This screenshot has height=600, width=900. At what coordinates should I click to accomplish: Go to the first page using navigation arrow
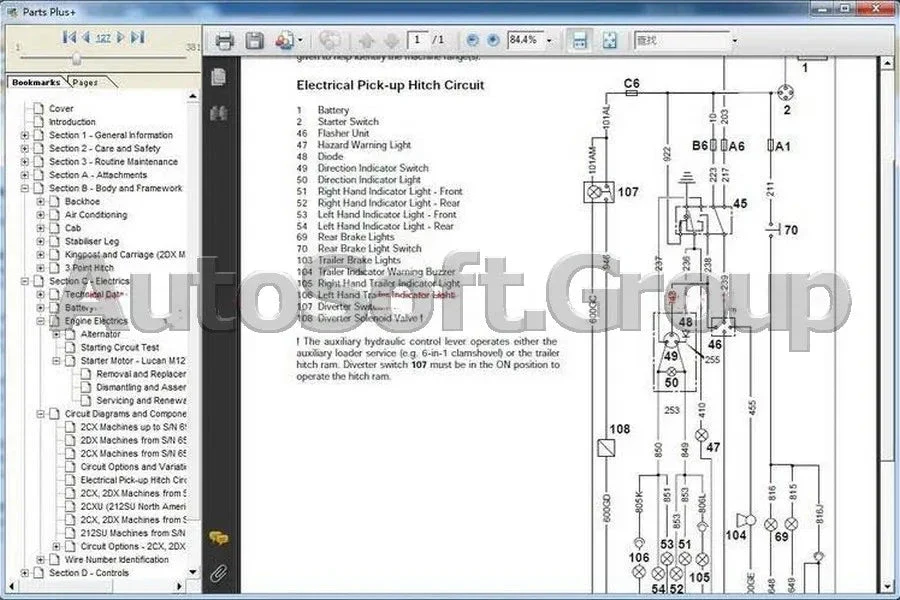pos(69,38)
